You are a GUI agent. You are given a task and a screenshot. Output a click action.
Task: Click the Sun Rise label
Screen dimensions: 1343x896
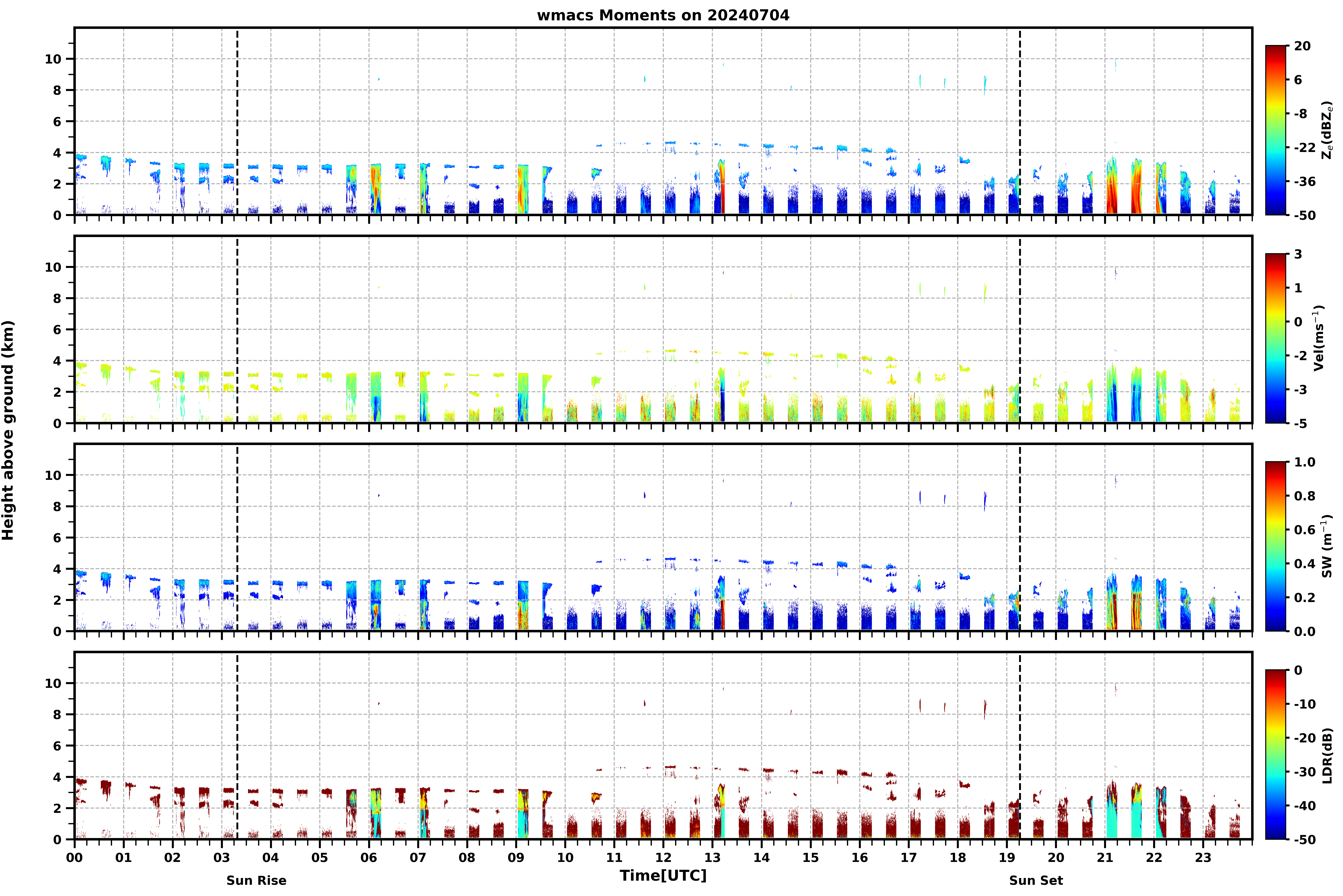click(256, 880)
